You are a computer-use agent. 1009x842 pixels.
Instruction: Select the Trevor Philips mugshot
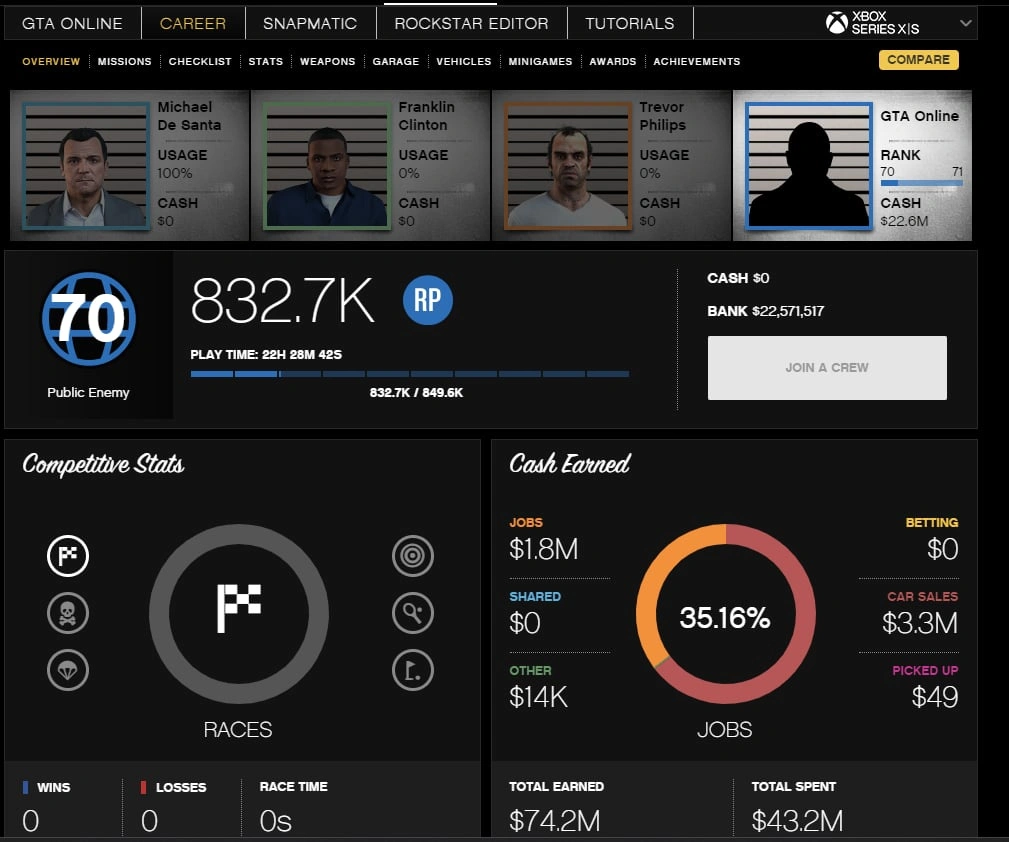point(568,165)
